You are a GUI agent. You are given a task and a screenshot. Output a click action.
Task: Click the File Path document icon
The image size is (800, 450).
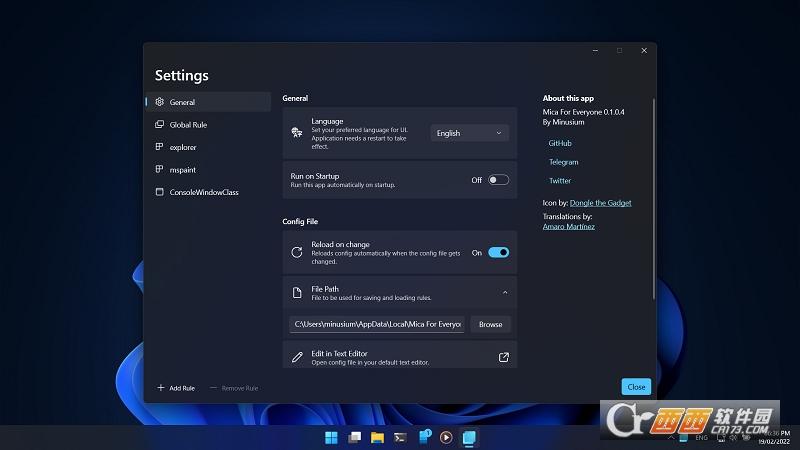[x=297, y=292]
